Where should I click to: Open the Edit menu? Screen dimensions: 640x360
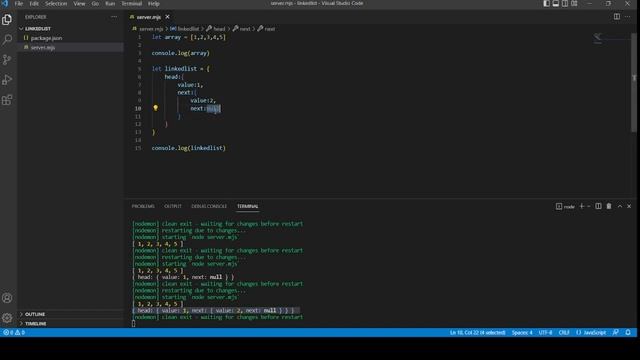coord(34,4)
